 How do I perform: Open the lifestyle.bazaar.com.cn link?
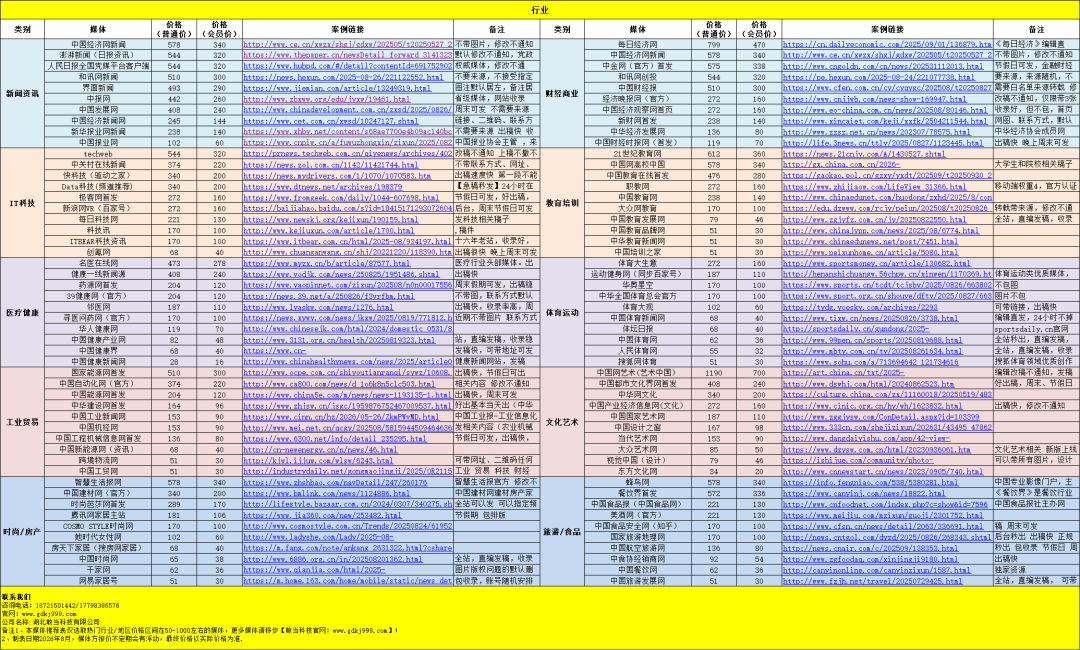point(347,504)
